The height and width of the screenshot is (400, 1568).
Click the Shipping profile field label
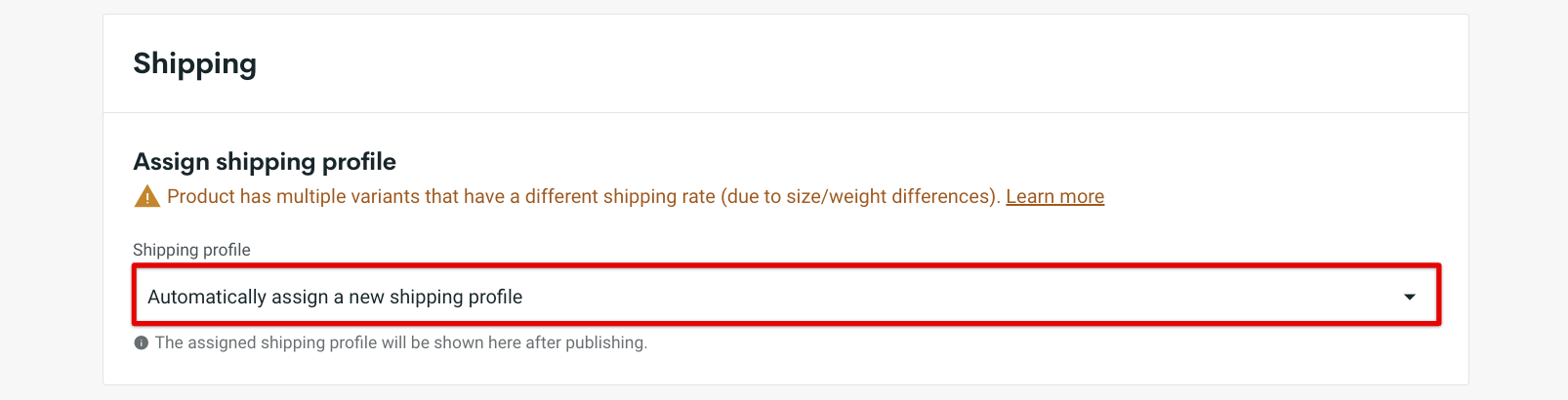click(x=191, y=250)
